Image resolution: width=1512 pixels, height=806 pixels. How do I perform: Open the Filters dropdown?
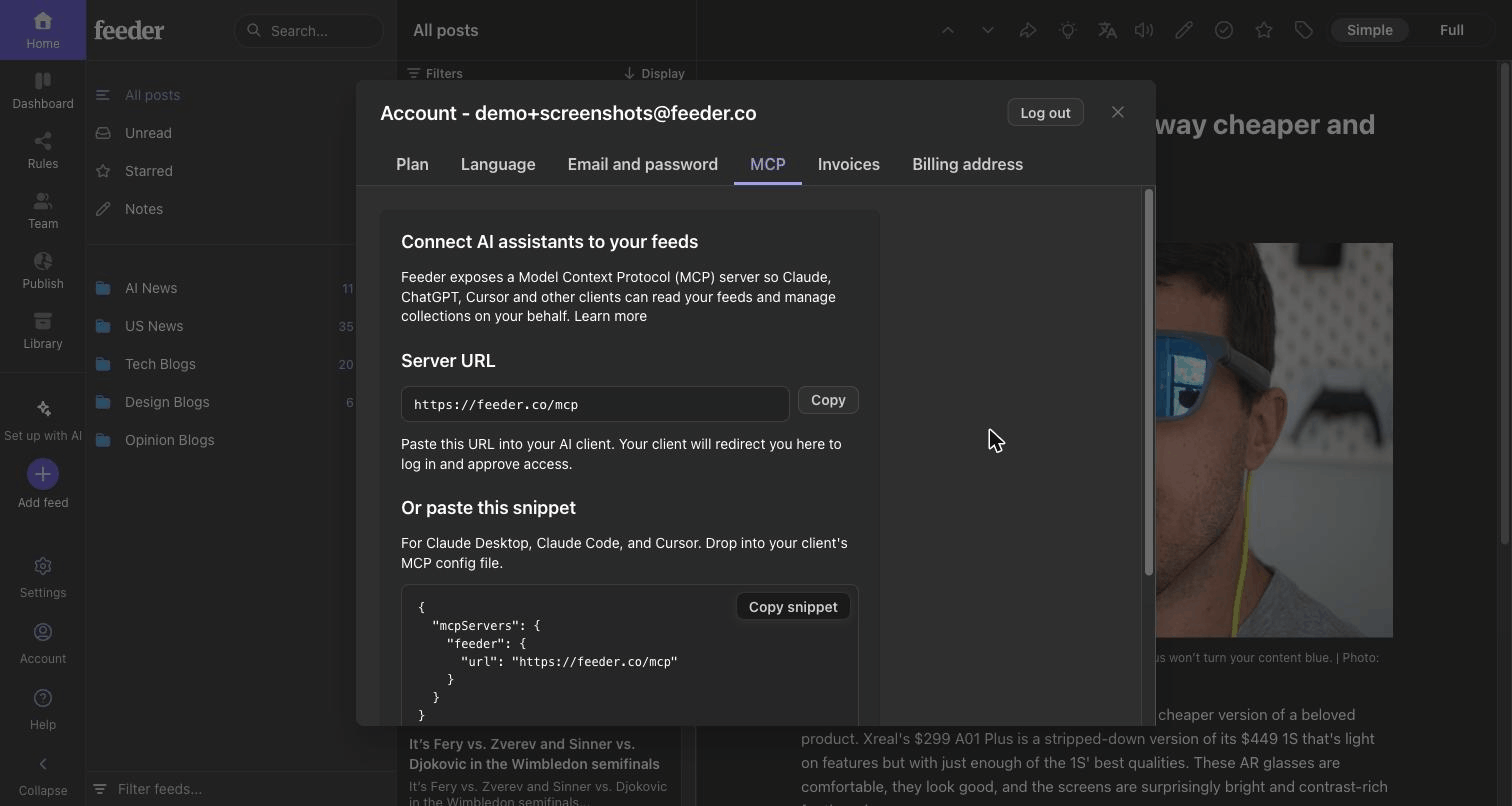click(435, 73)
